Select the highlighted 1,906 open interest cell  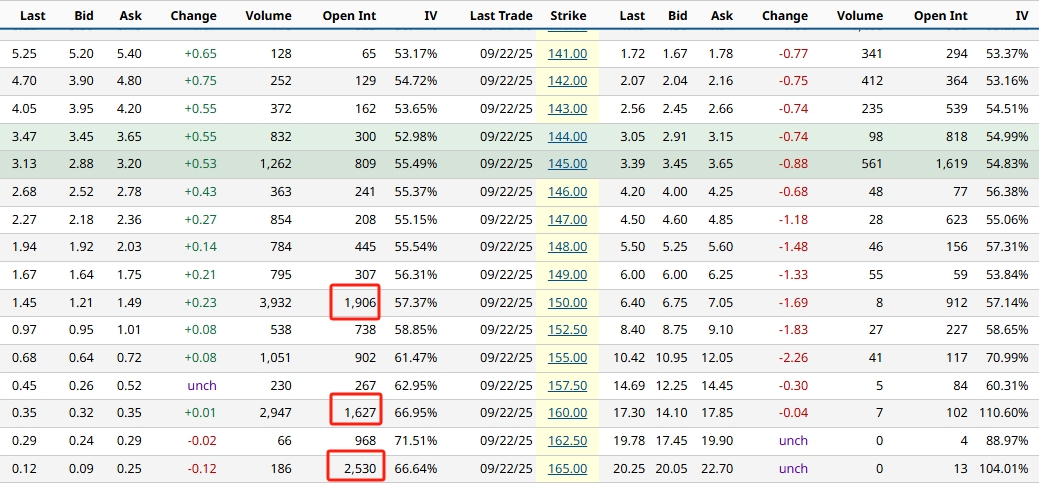pos(357,302)
